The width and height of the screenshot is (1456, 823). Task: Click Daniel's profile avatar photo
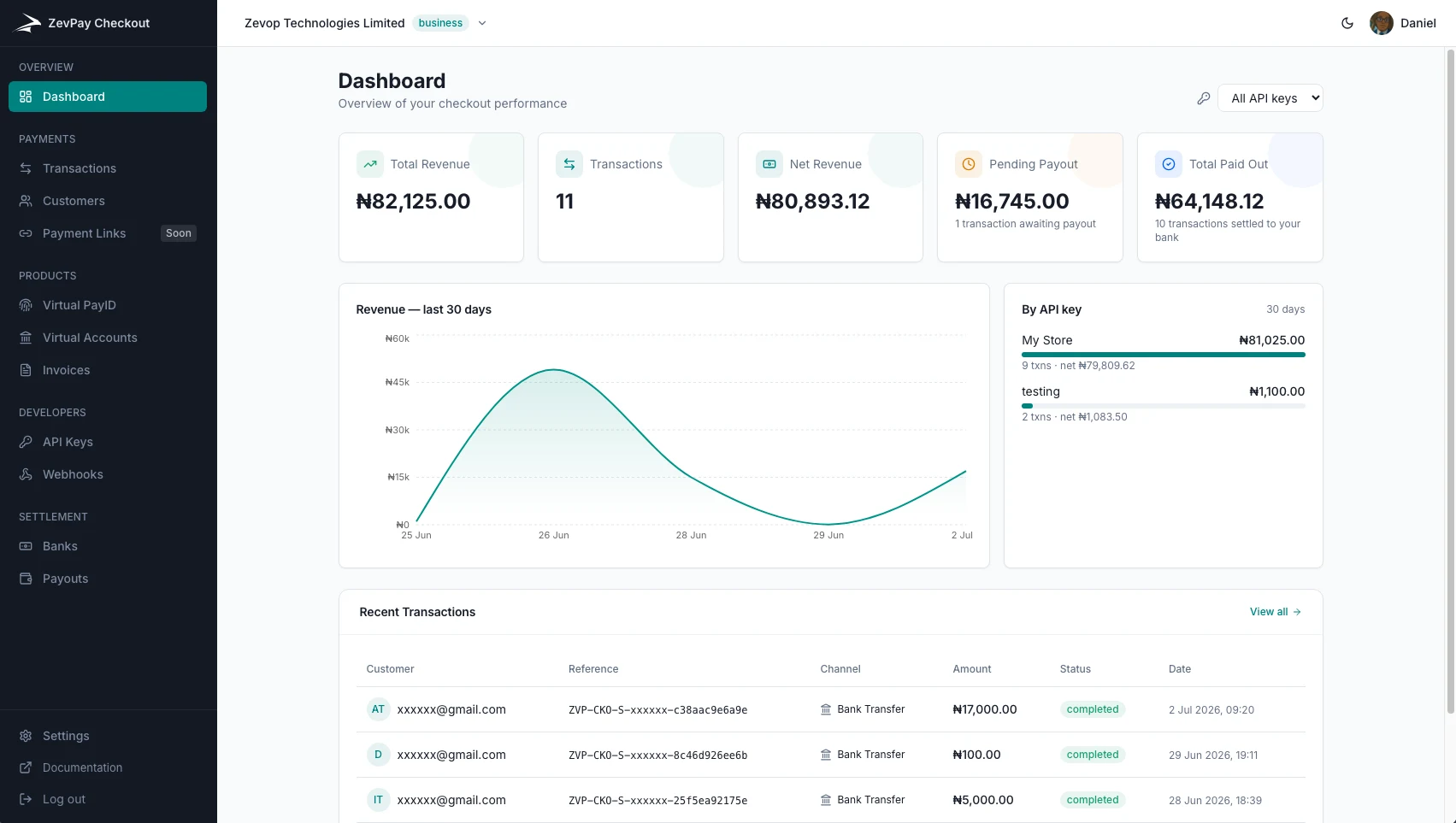click(x=1382, y=23)
